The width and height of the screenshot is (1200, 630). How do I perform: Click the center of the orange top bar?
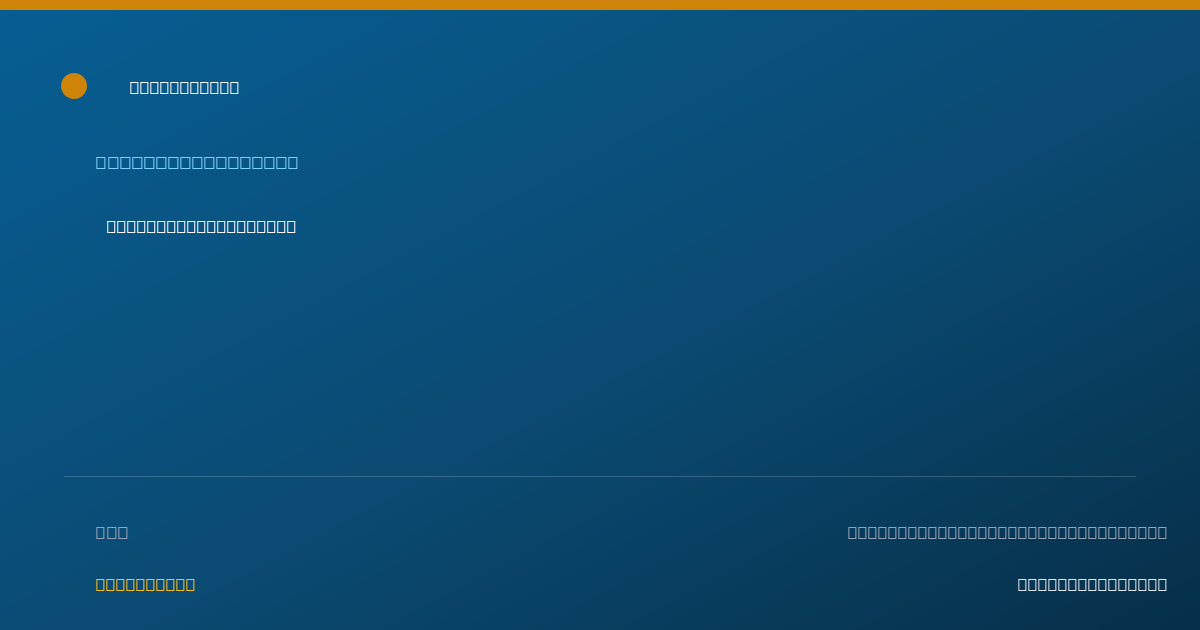[x=600, y=5]
